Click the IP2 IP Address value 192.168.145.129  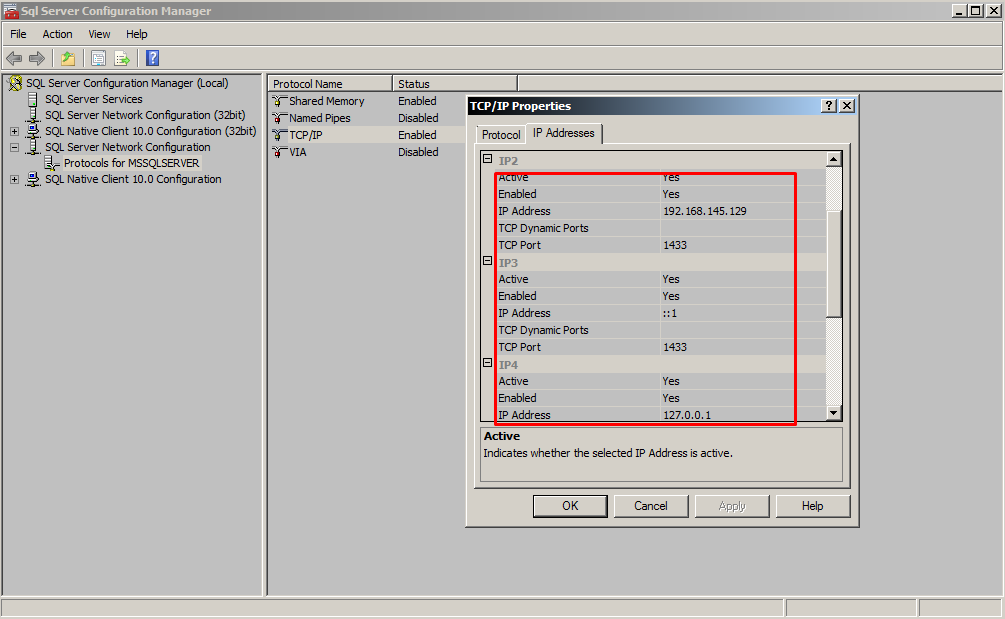704,211
